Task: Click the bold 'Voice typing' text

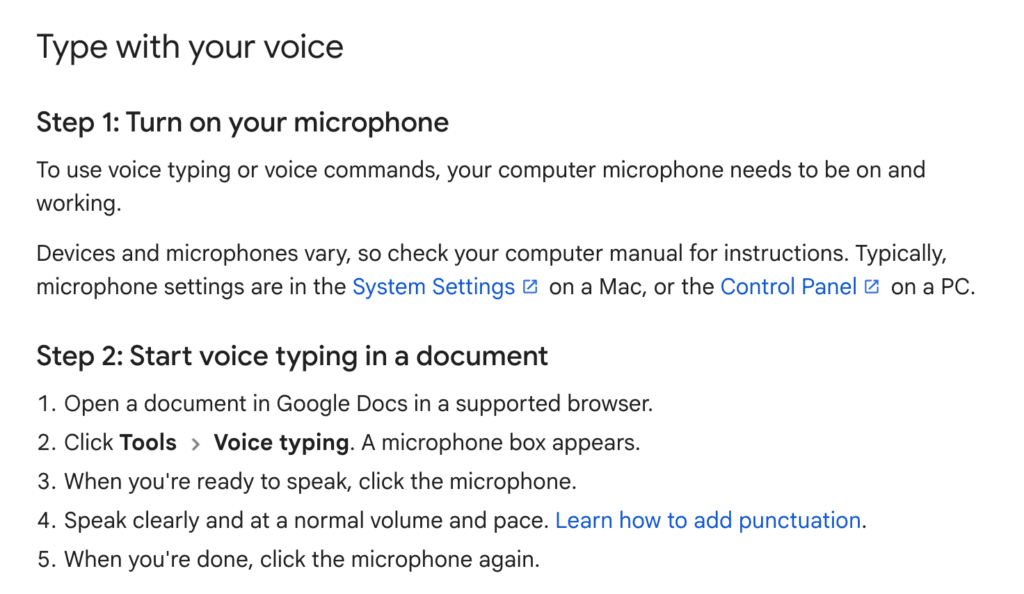Action: click(281, 442)
